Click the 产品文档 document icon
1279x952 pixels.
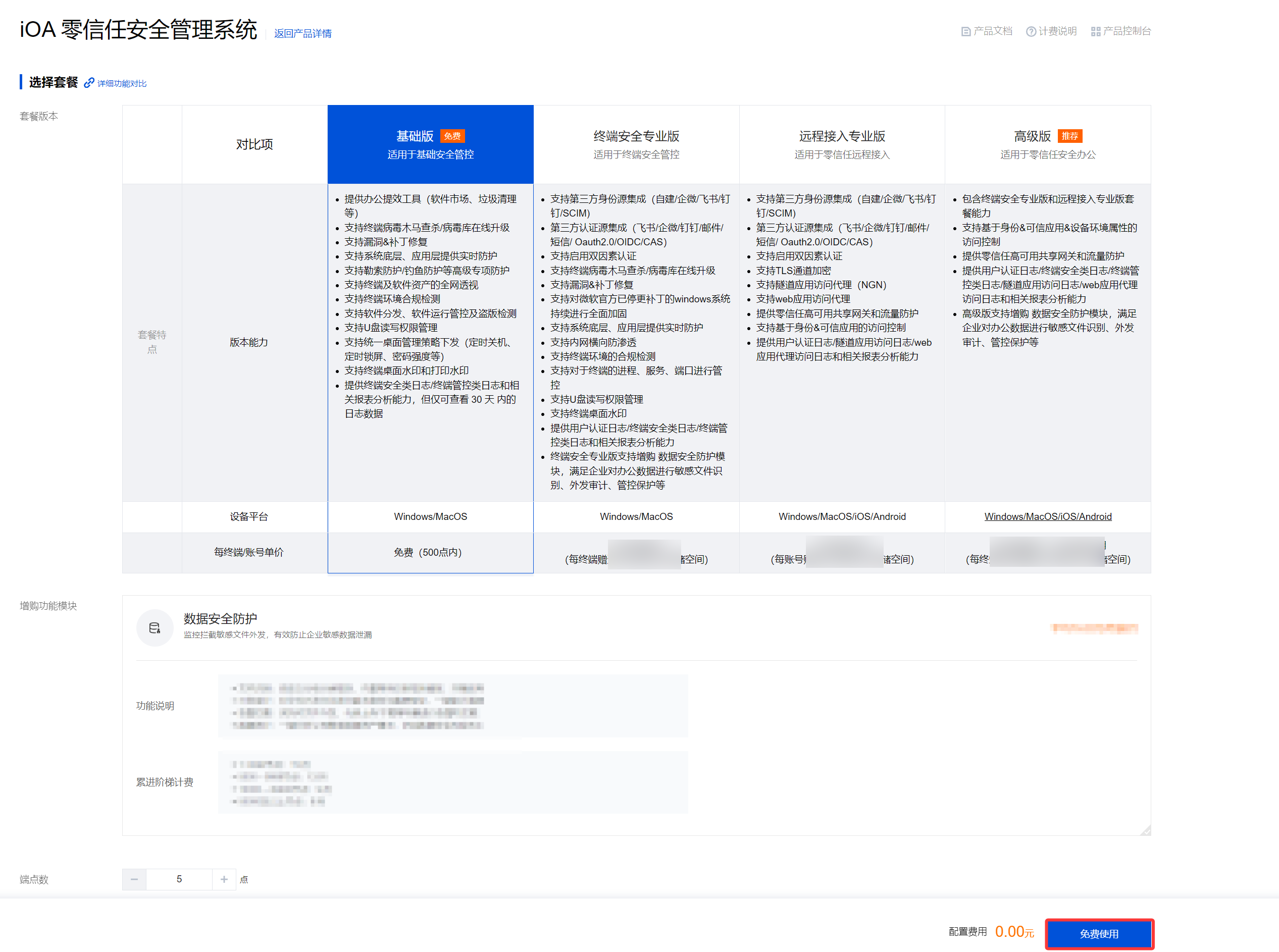click(965, 32)
